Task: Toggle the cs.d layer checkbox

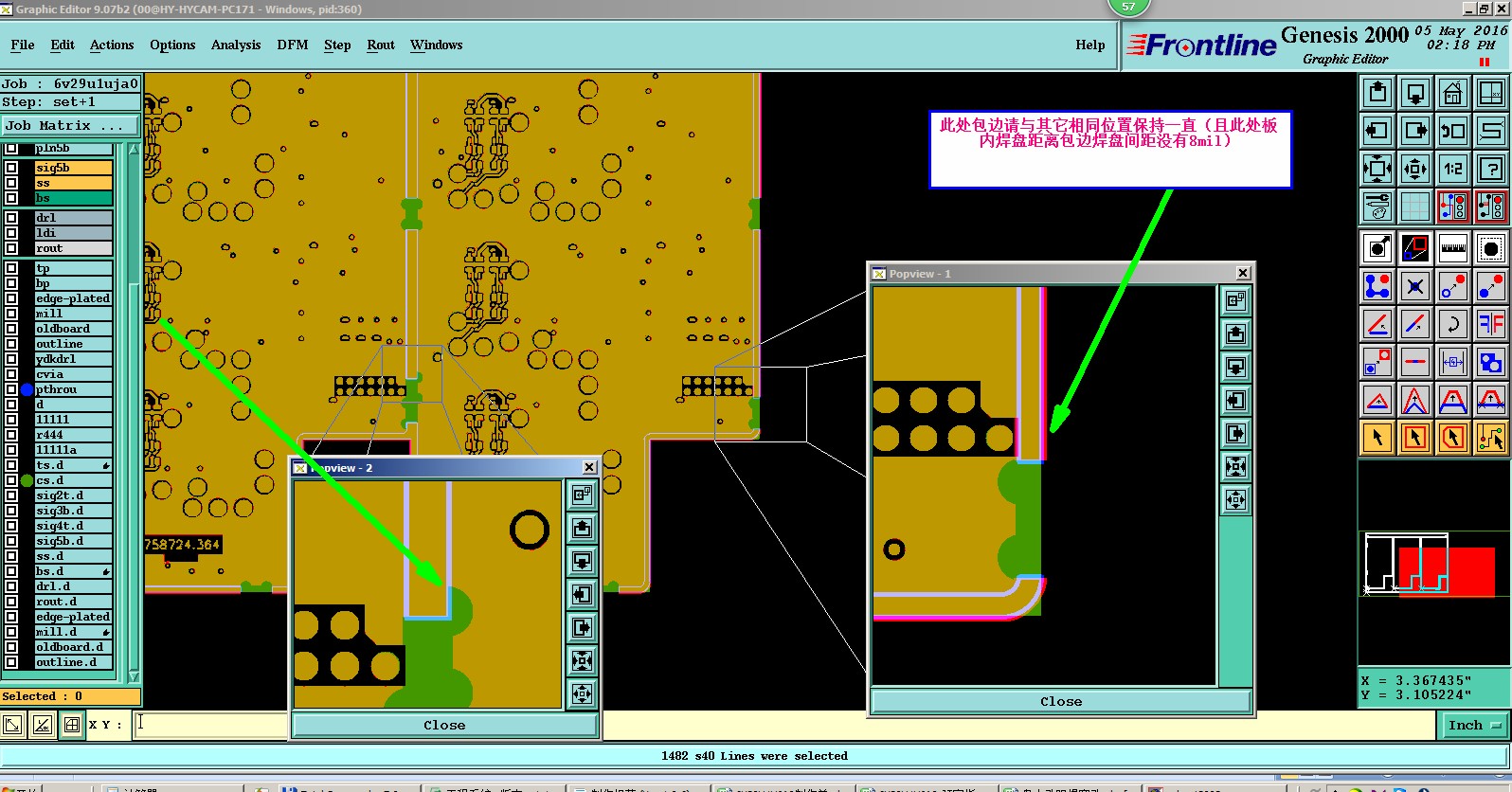Action: pos(11,480)
